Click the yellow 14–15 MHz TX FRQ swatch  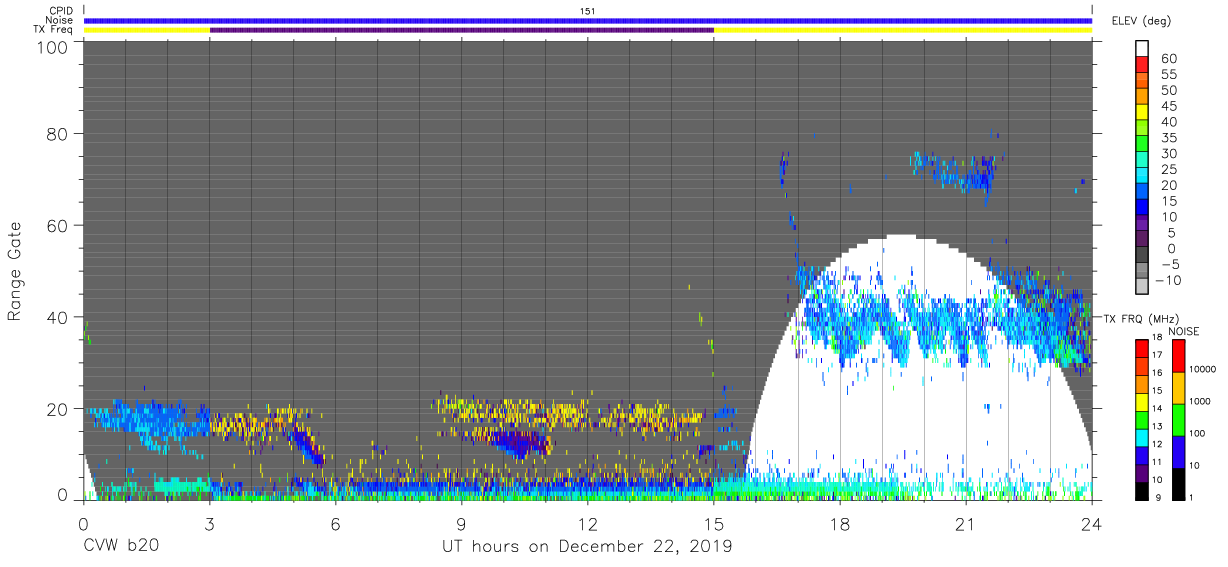click(x=1142, y=401)
